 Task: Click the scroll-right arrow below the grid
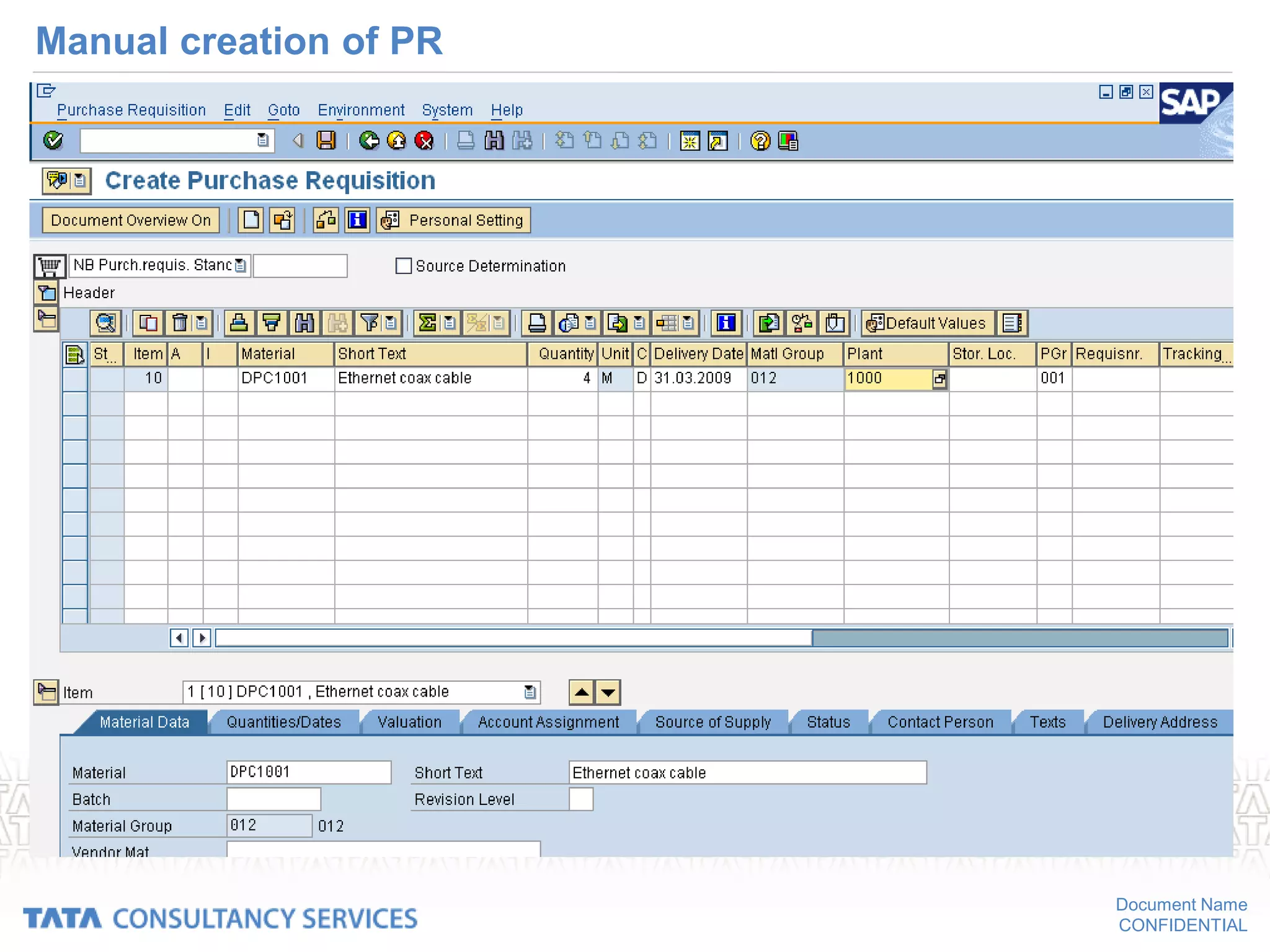[x=202, y=638]
